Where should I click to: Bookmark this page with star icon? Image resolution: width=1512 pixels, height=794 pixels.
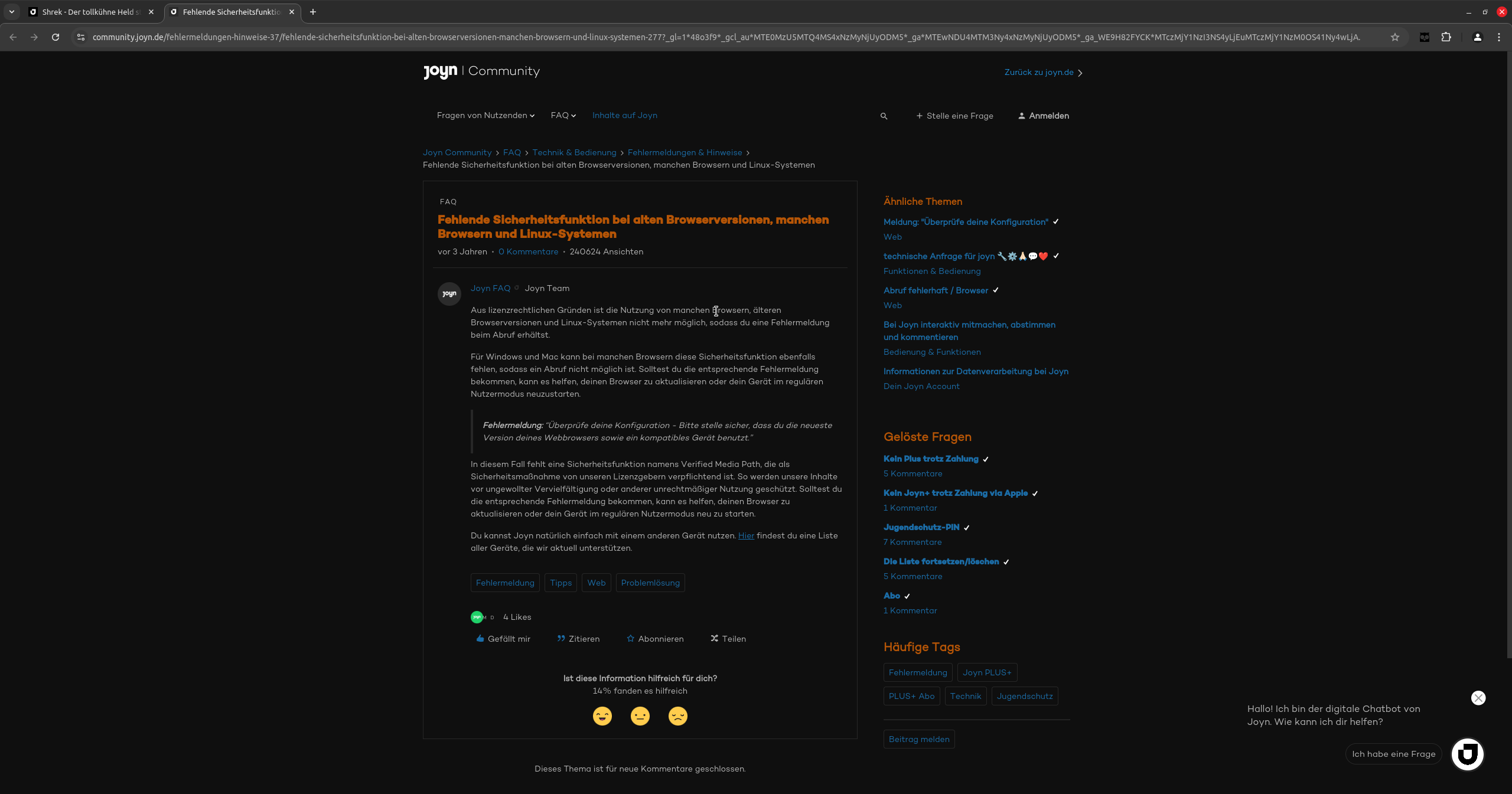point(1394,37)
